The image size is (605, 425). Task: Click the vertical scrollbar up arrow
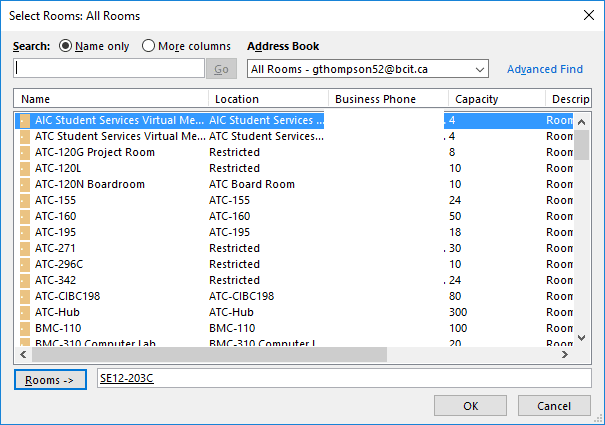(581, 122)
